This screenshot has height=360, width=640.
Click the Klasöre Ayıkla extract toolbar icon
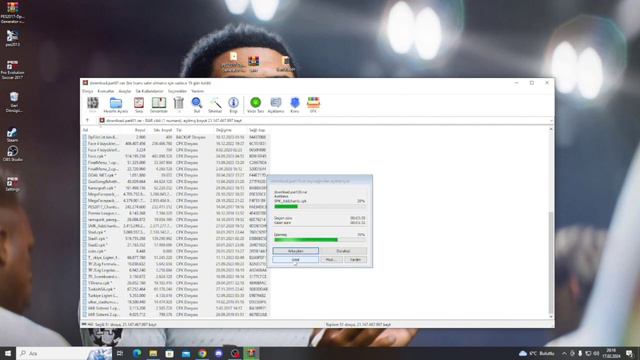click(x=116, y=105)
